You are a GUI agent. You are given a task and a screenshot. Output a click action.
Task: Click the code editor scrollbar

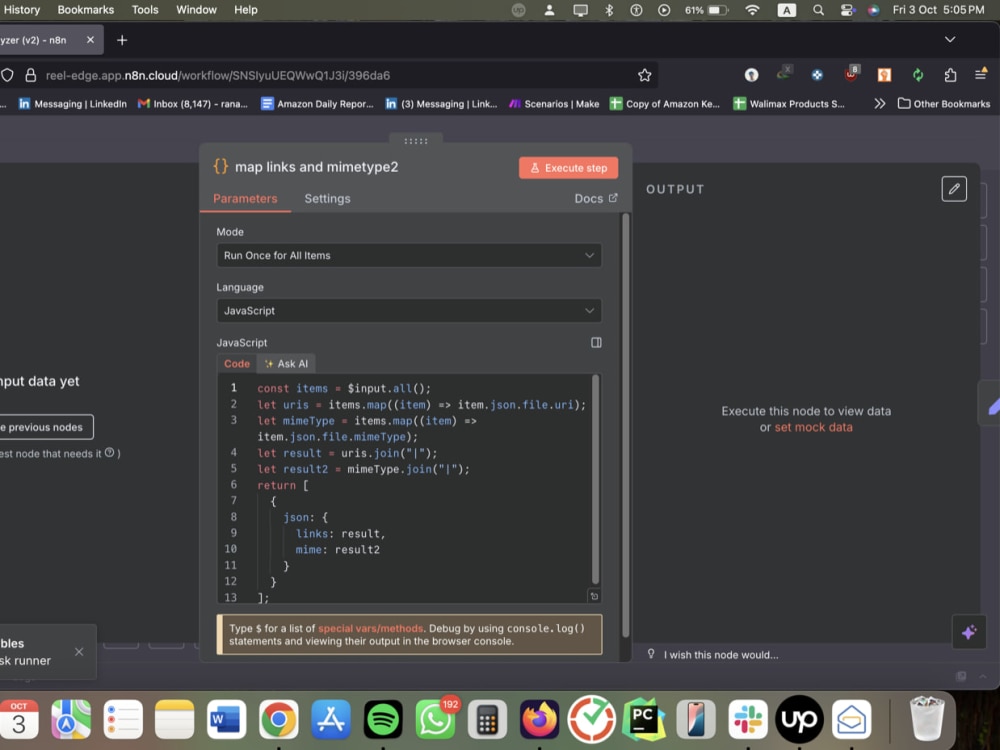pyautogui.click(x=595, y=480)
